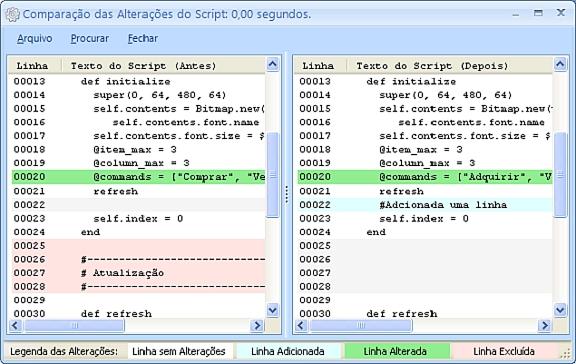
Task: Click the right arrow of the Antes horizontal scrollbar
Action: pyautogui.click(x=258, y=325)
